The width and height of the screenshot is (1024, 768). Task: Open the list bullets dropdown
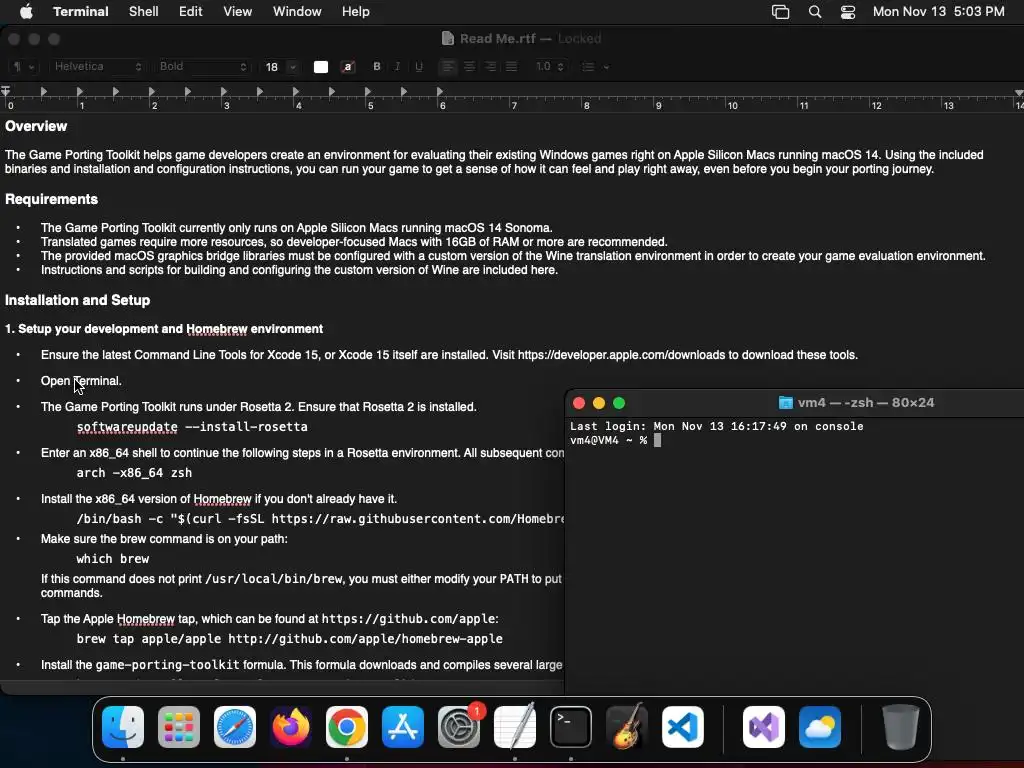coord(595,67)
